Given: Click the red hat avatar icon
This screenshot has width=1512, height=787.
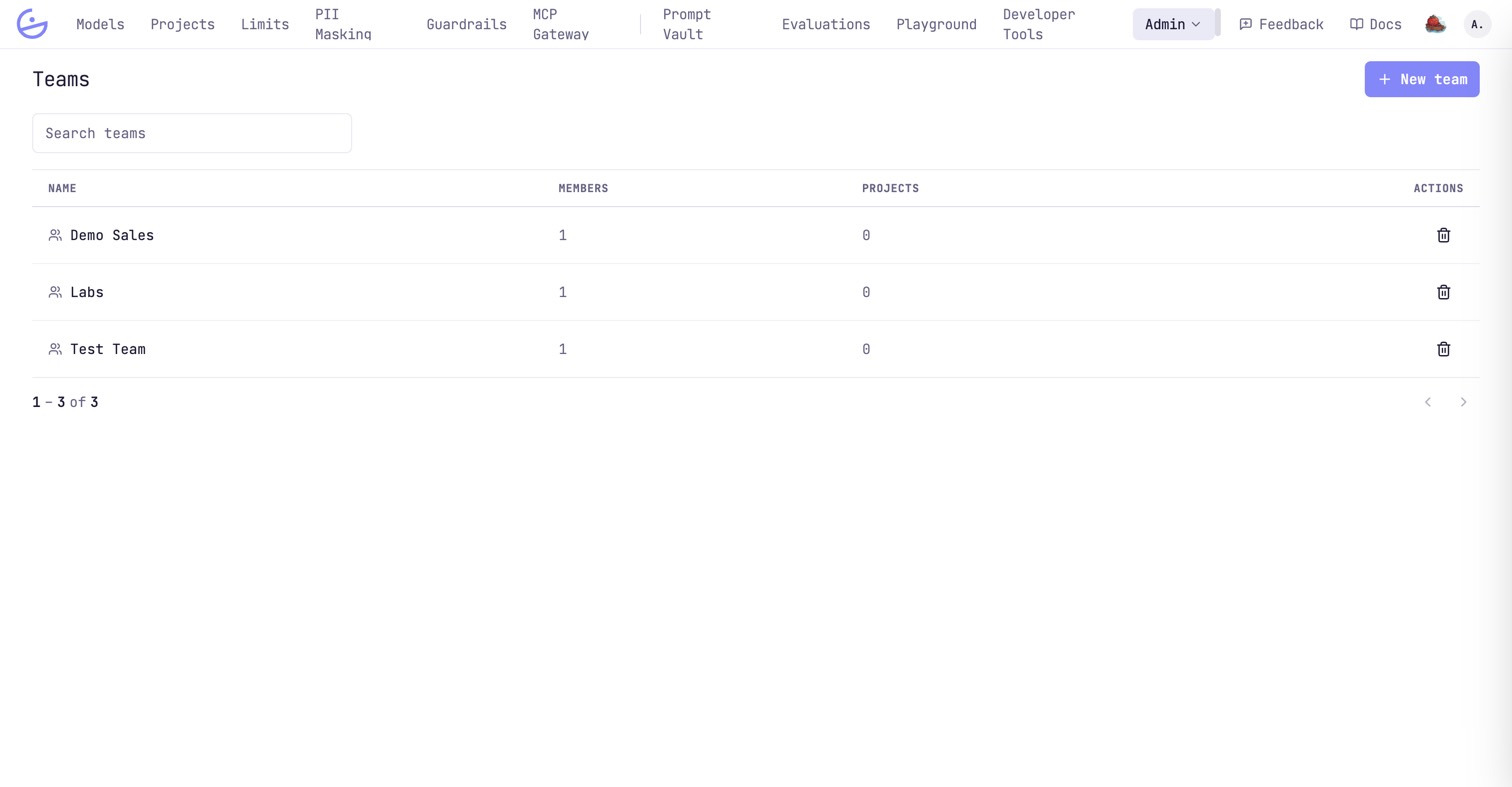Looking at the screenshot, I should click(x=1435, y=24).
